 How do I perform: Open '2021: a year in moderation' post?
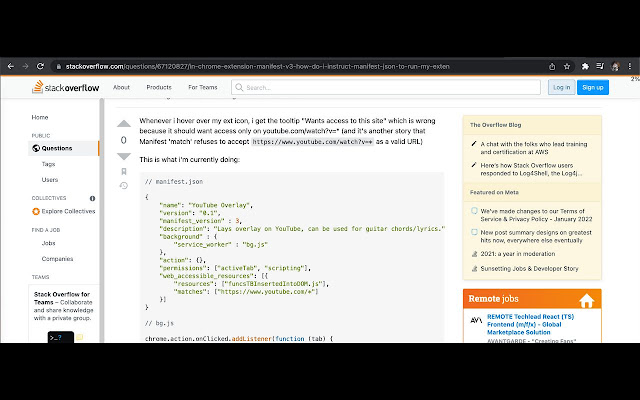pyautogui.click(x=521, y=254)
